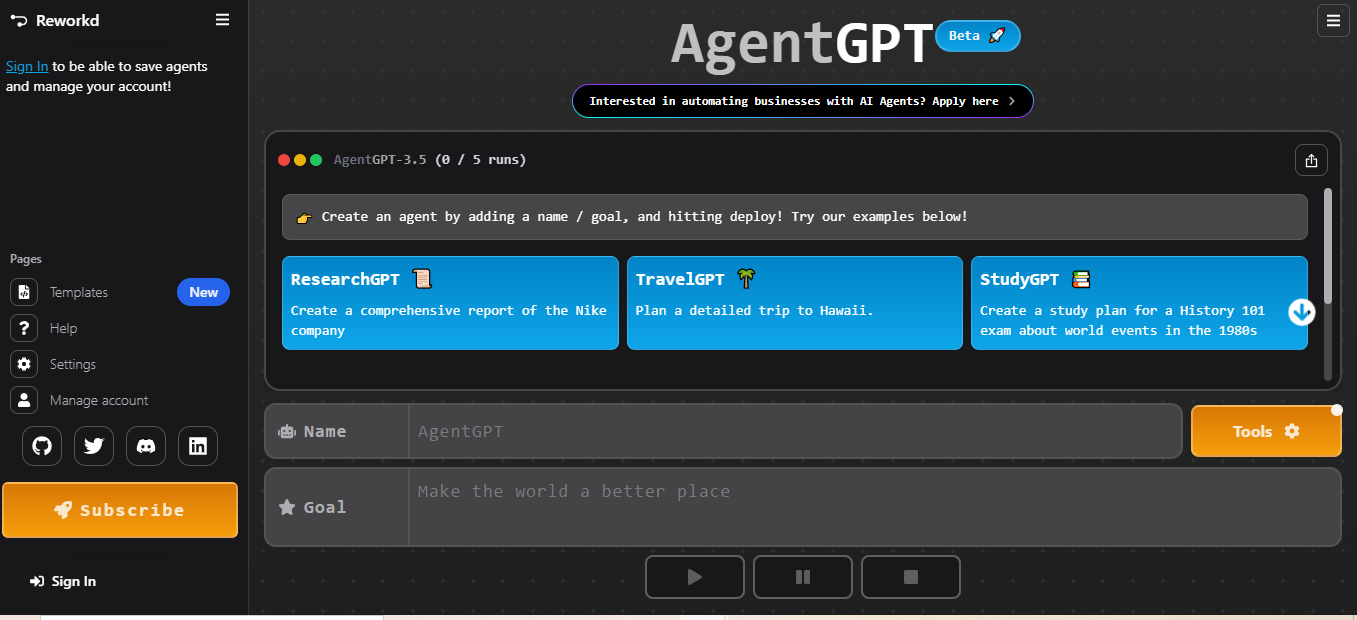The width and height of the screenshot is (1357, 620).
Task: Select the TravelGPT example card
Action: (795, 303)
